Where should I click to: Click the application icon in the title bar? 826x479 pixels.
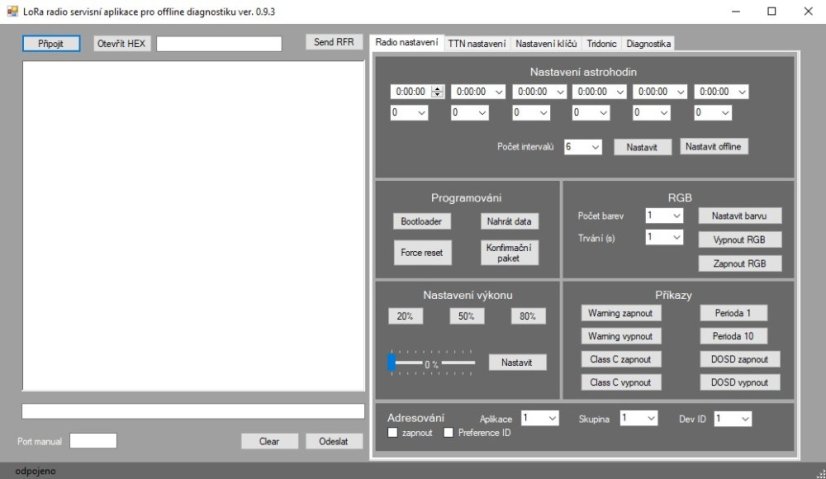pos(12,11)
